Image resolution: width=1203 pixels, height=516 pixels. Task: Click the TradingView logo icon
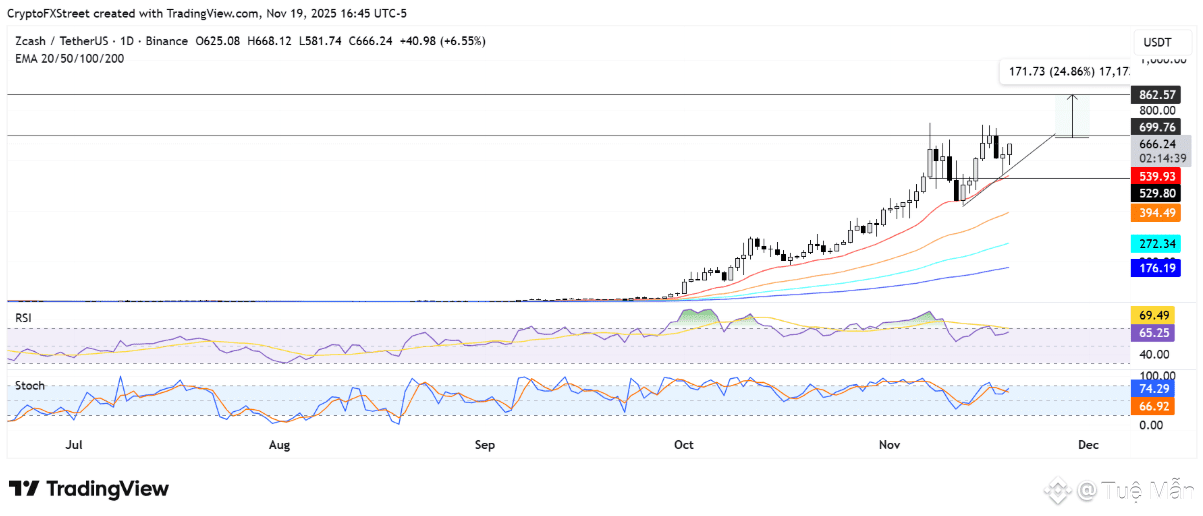tap(24, 489)
